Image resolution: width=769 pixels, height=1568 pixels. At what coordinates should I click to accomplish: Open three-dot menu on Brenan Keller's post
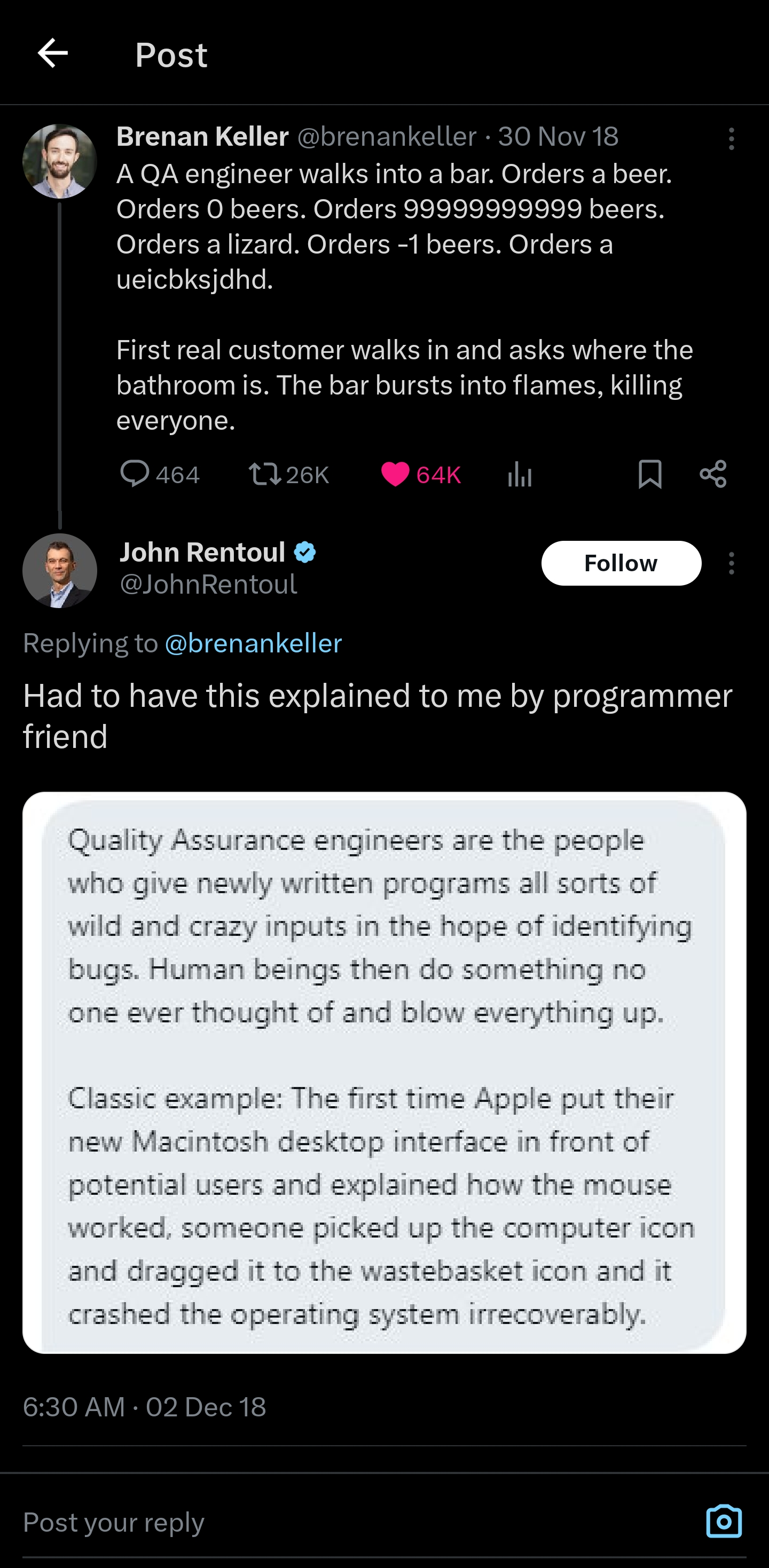731,139
